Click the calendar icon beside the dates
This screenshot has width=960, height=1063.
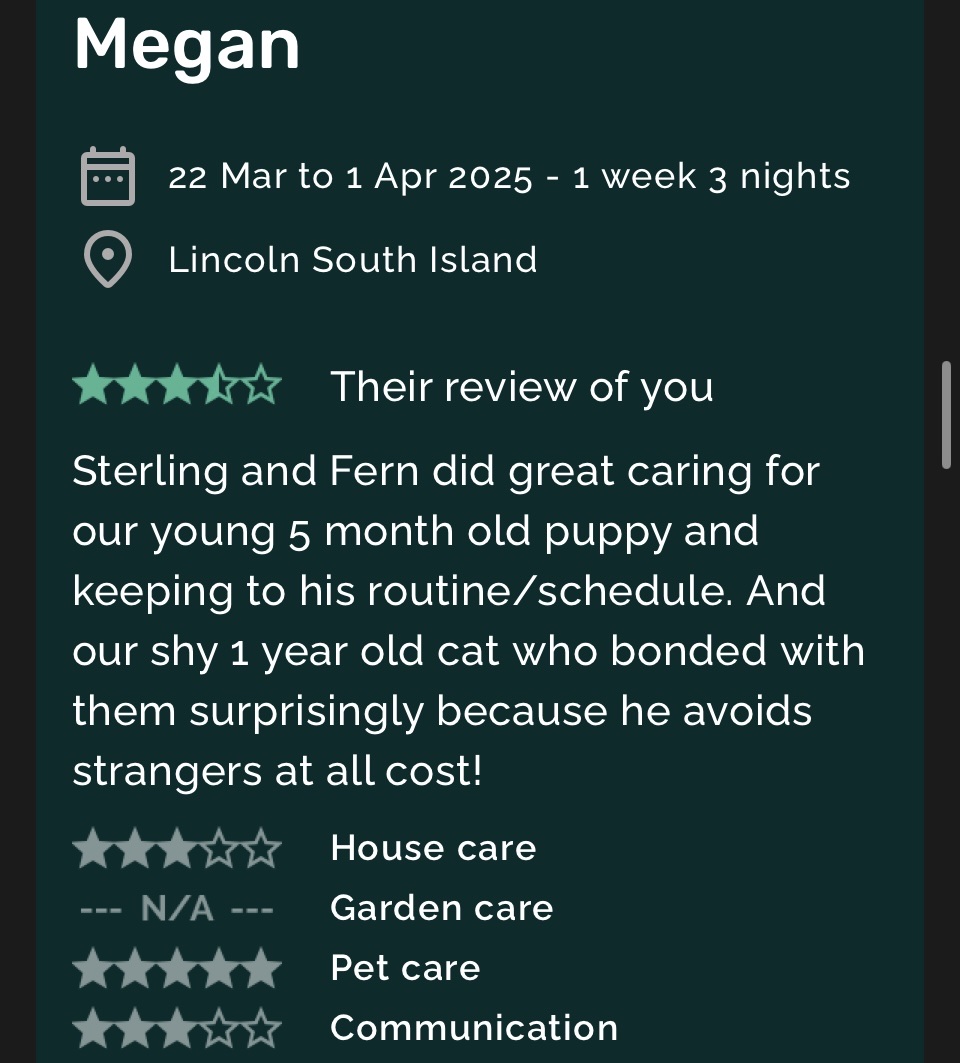pyautogui.click(x=107, y=177)
